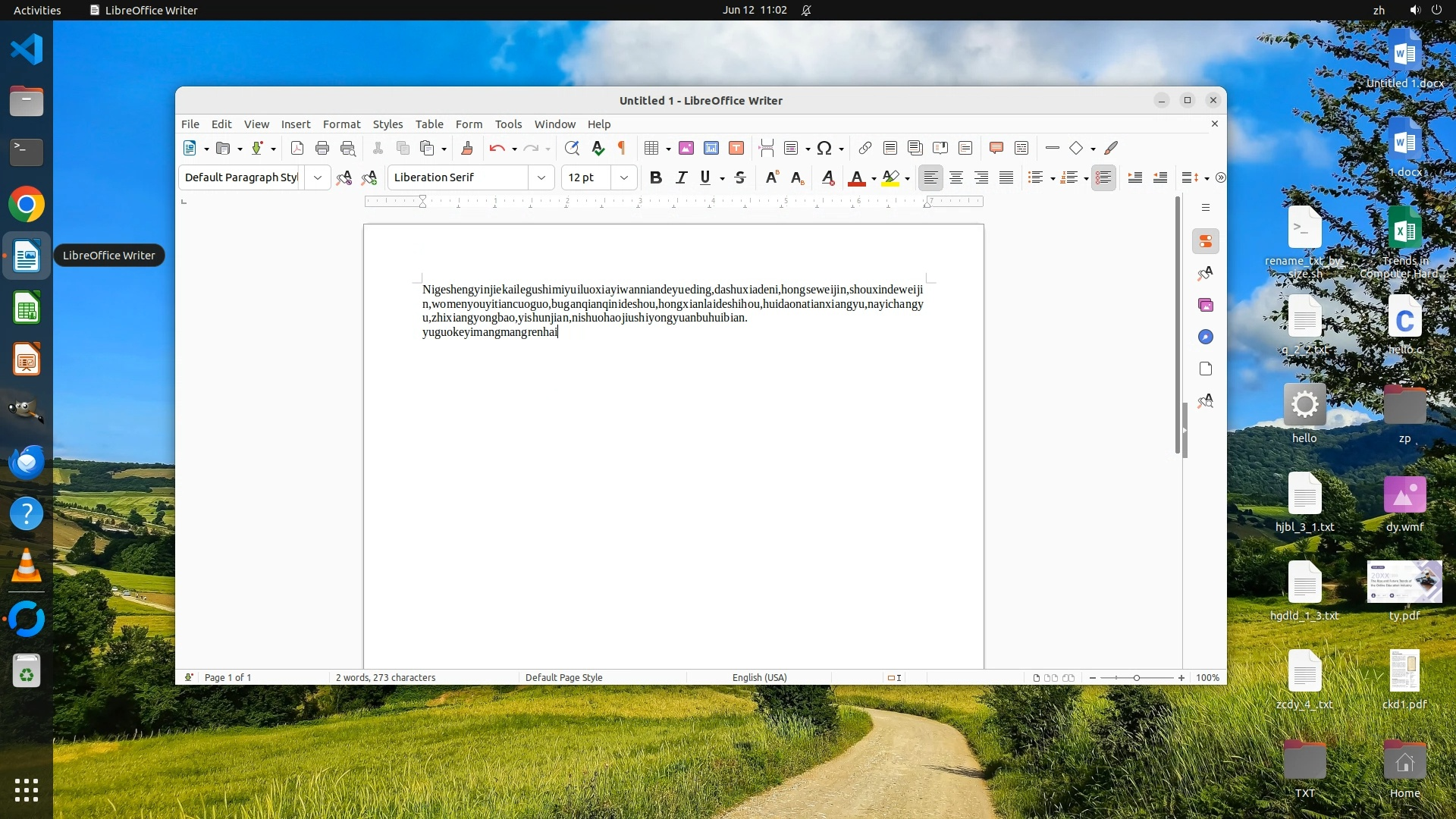Click the Print icon in toolbar
The width and height of the screenshot is (1456, 819).
pyautogui.click(x=322, y=148)
